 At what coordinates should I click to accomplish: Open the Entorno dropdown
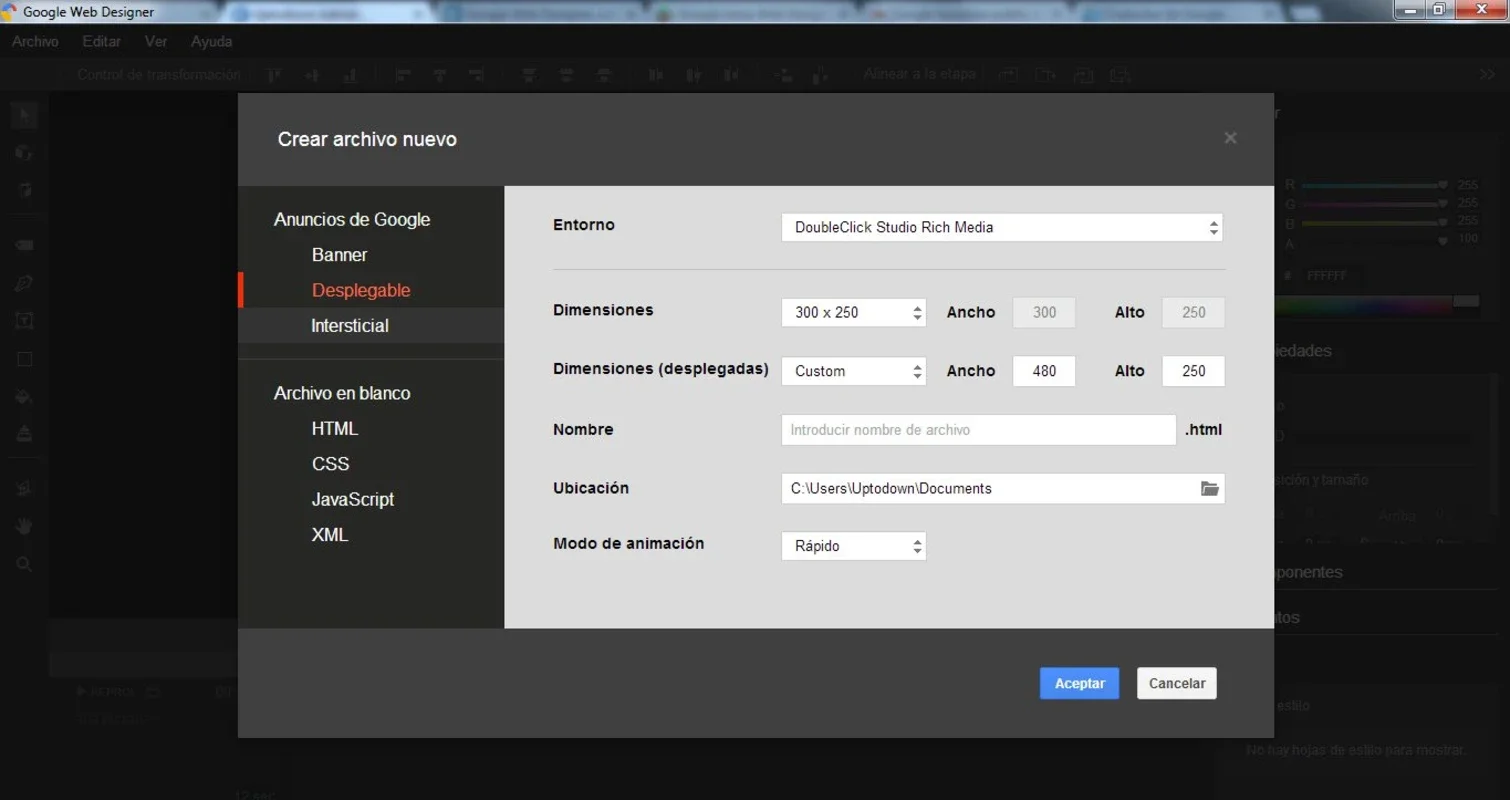point(1002,227)
